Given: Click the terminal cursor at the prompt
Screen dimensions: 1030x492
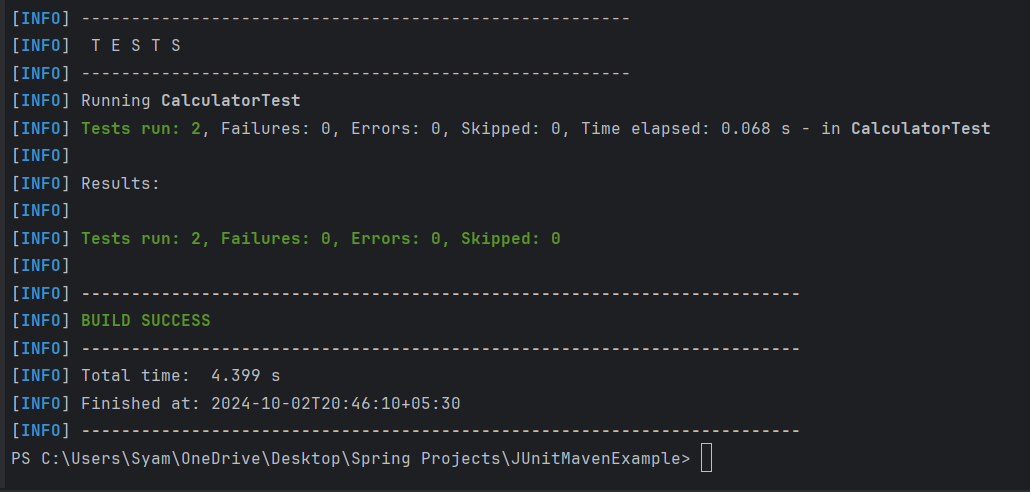Looking at the screenshot, I should [x=707, y=459].
